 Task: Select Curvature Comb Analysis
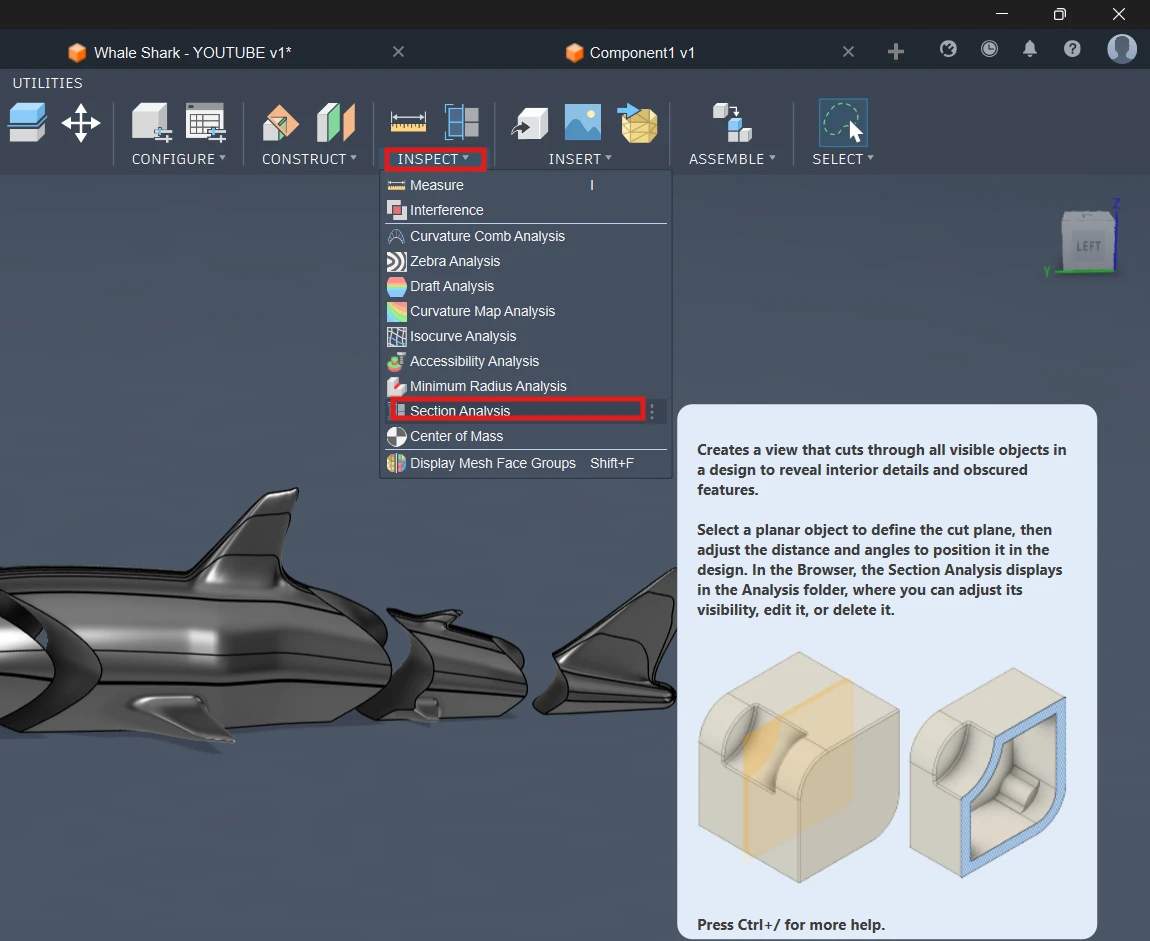tap(525, 236)
